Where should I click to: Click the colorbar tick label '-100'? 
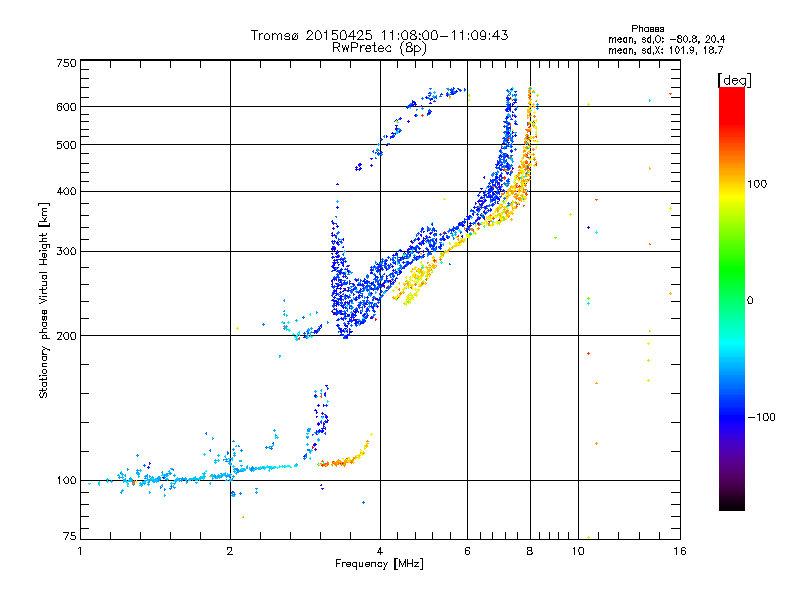[762, 417]
